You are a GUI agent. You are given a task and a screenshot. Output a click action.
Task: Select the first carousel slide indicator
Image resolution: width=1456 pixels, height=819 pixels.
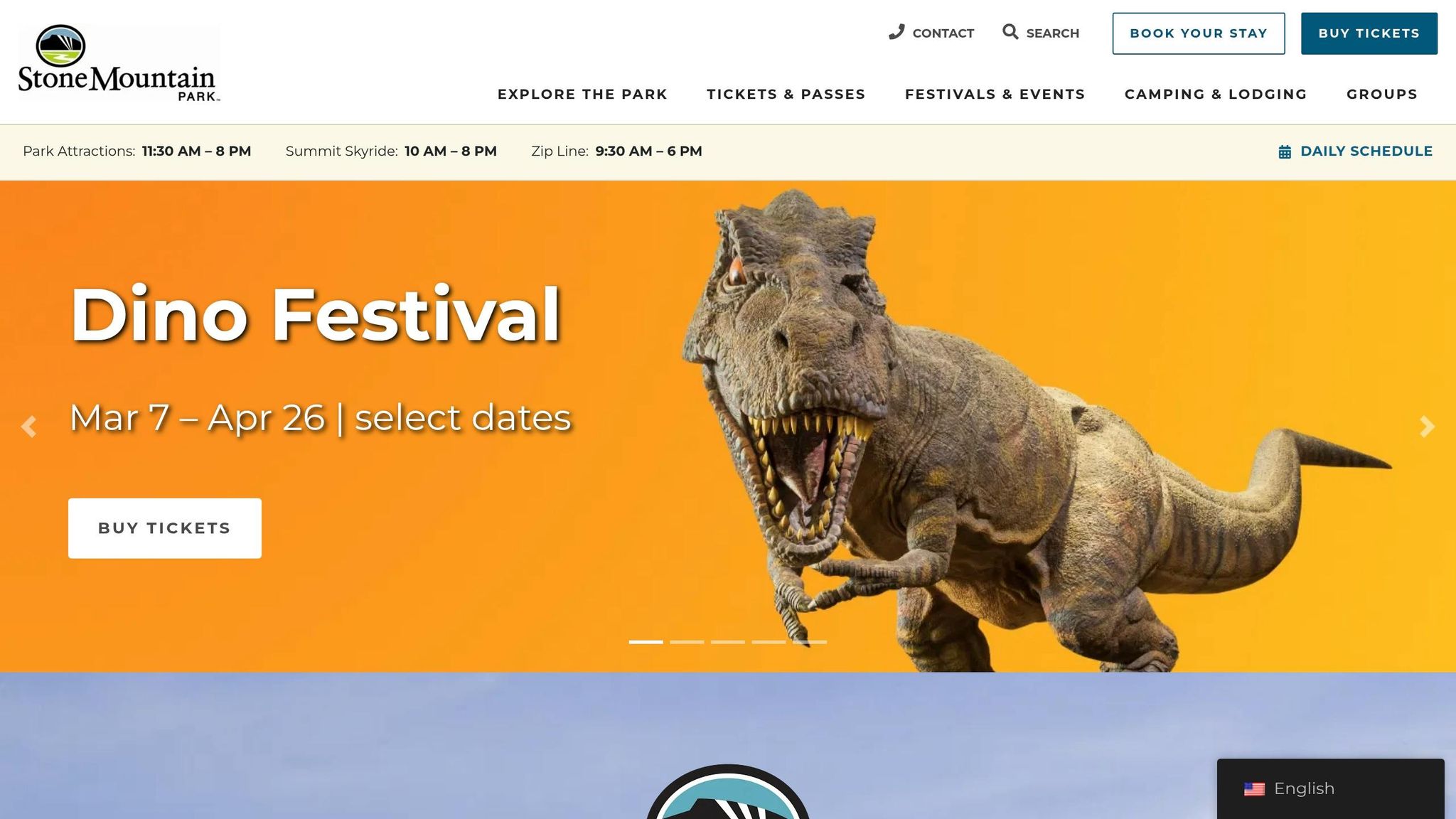[x=646, y=642]
